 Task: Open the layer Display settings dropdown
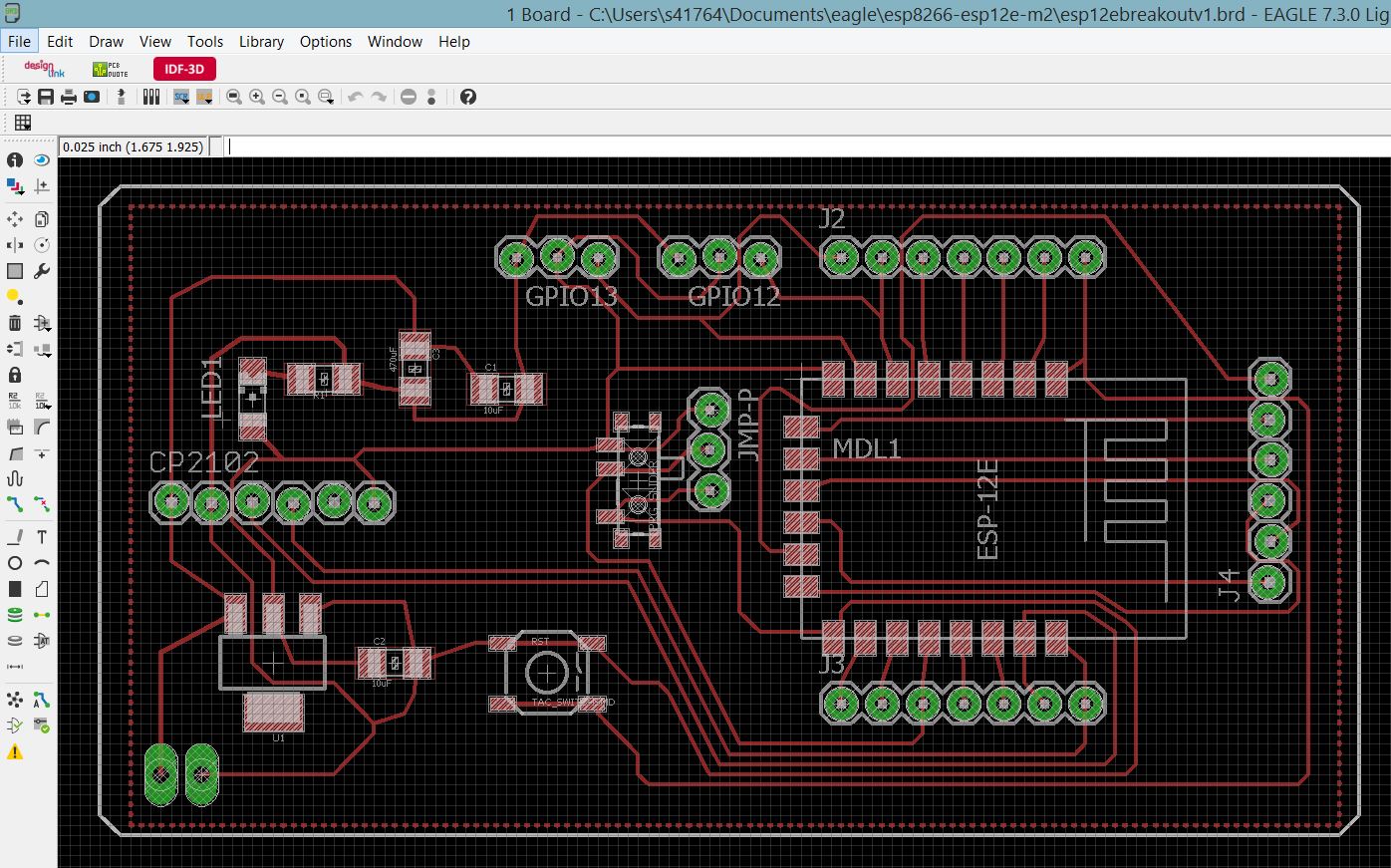15,186
